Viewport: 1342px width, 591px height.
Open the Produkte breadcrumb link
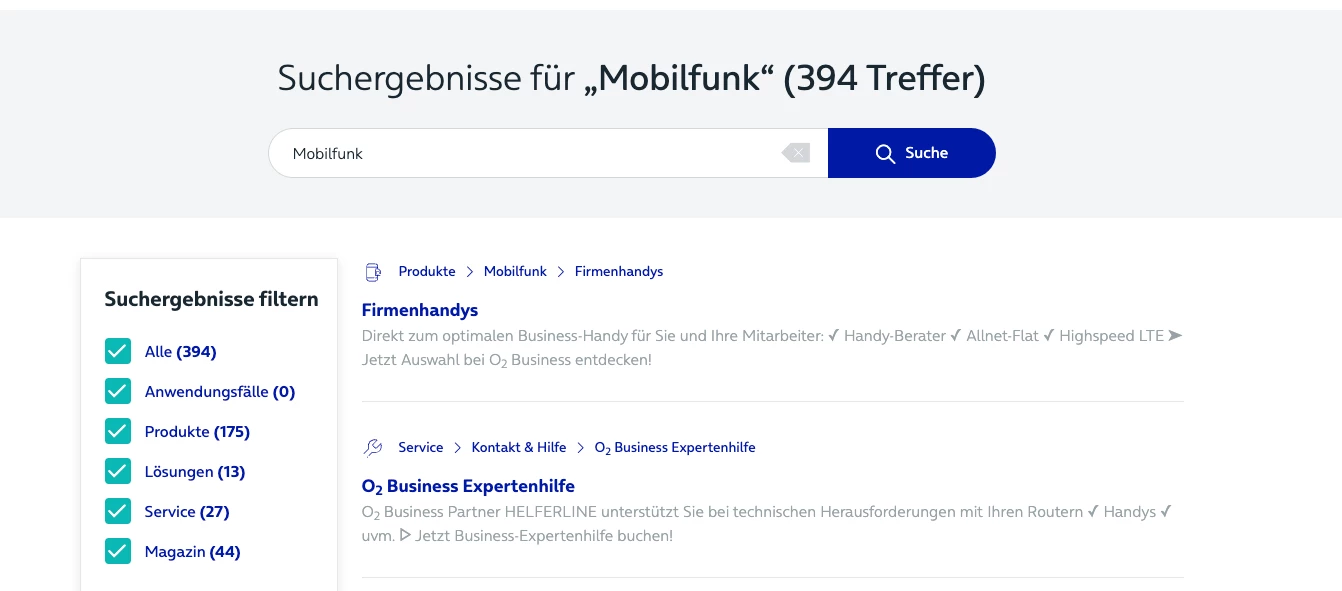[x=427, y=272]
